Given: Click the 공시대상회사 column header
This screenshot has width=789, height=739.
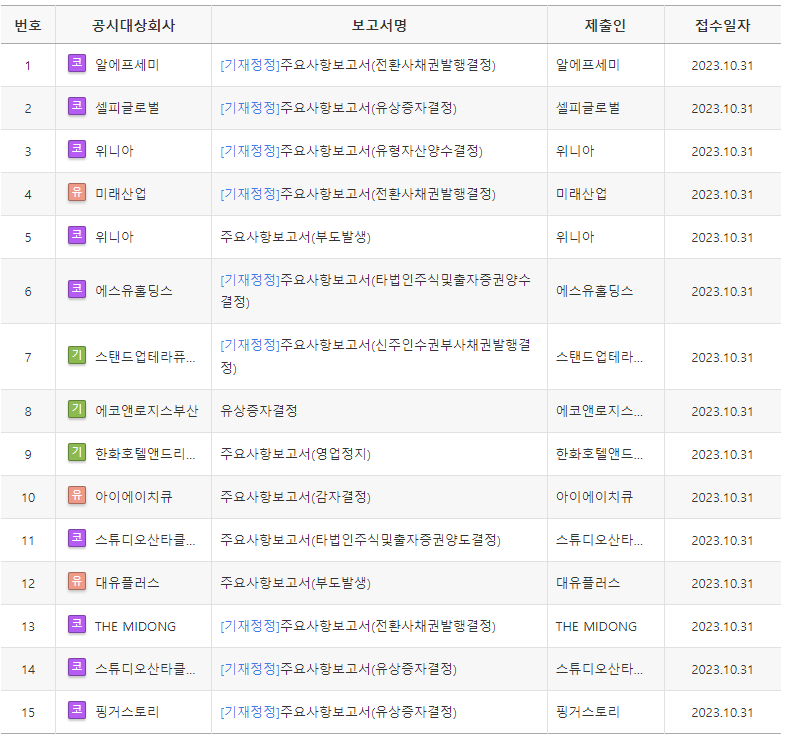Looking at the screenshot, I should pyautogui.click(x=133, y=25).
